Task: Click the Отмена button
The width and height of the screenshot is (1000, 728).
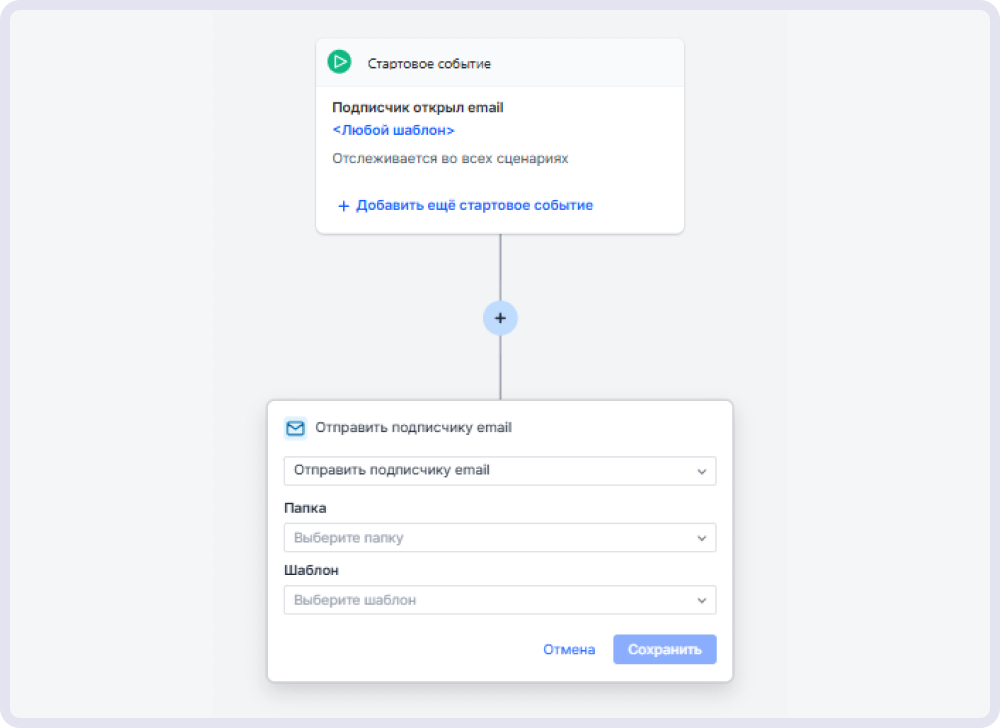Action: click(569, 650)
